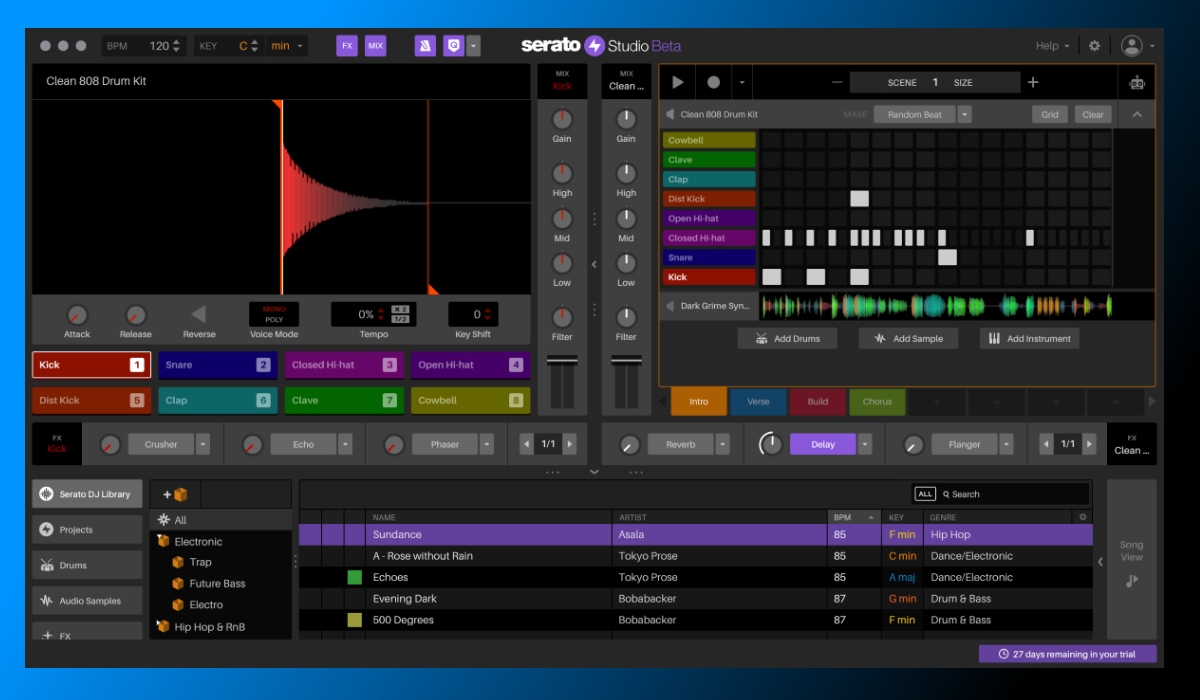Toggle the purple MIX panel button
1200x700 pixels.
click(x=375, y=46)
